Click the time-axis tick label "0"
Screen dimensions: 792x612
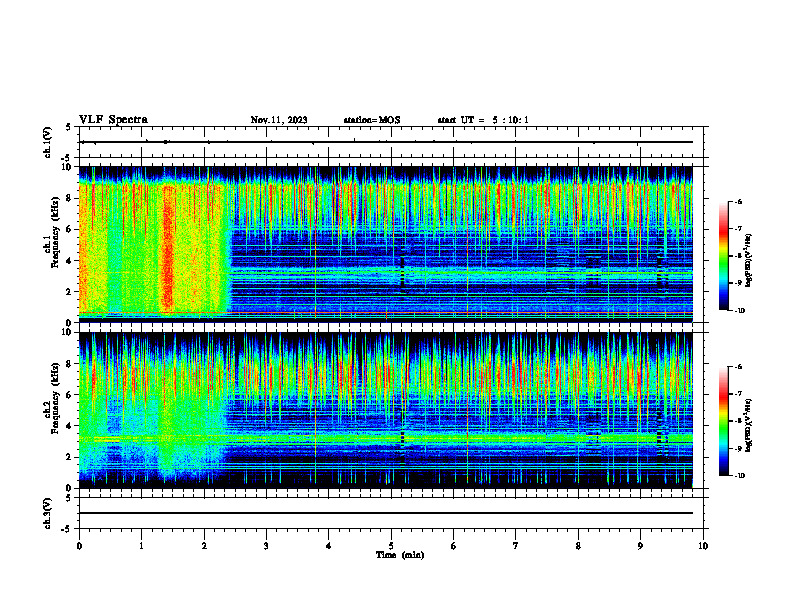pyautogui.click(x=79, y=546)
